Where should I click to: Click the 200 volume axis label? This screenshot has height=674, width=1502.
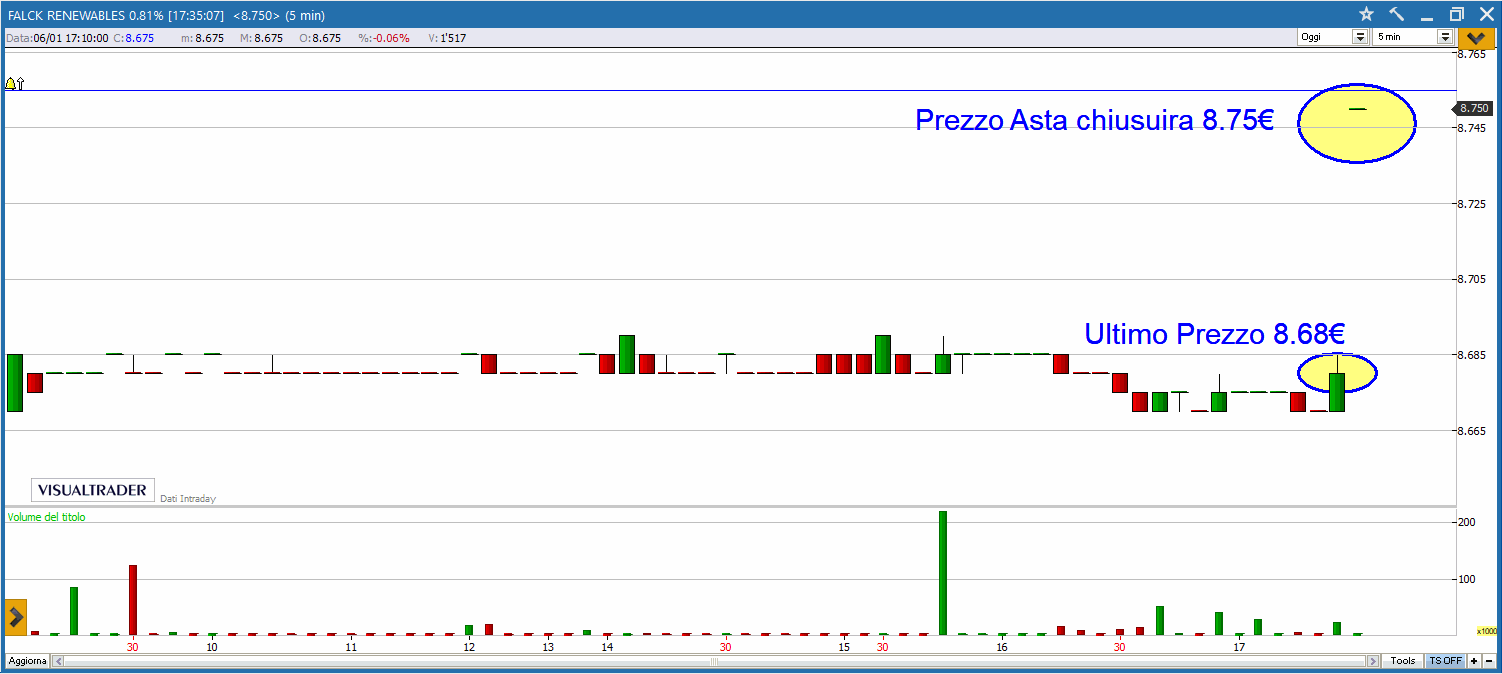[x=1466, y=522]
